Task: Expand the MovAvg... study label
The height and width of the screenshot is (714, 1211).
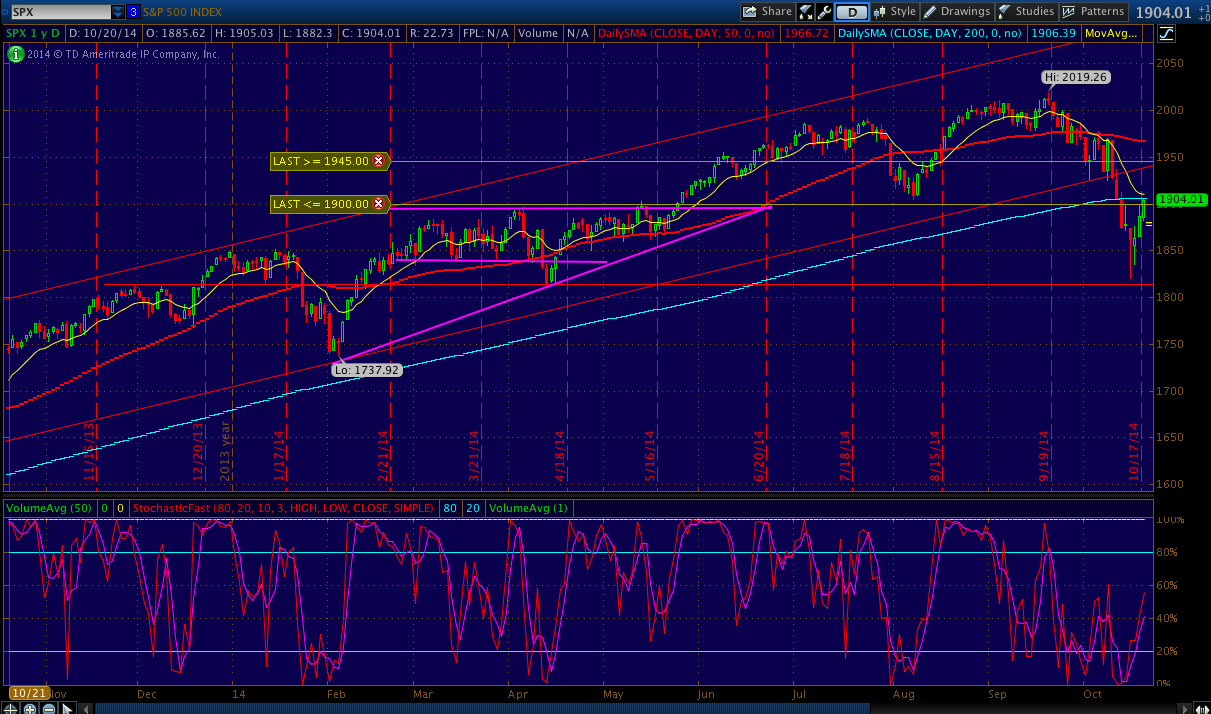Action: click(x=1112, y=34)
